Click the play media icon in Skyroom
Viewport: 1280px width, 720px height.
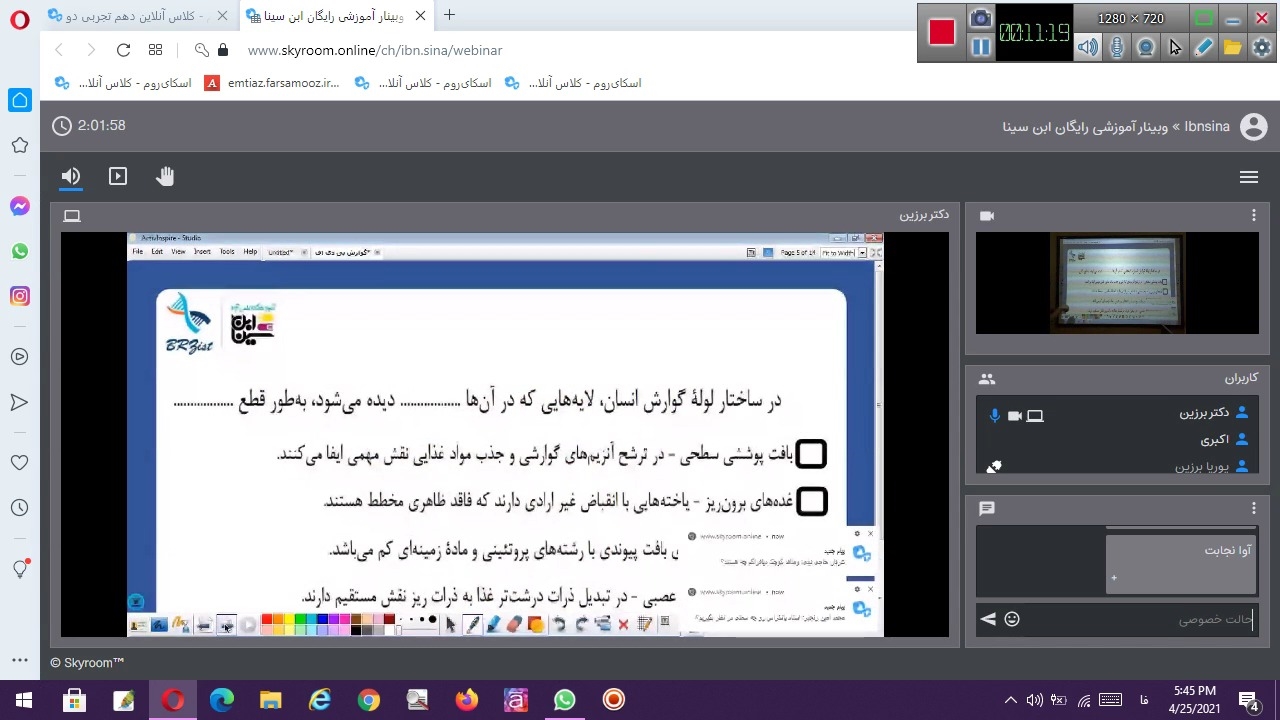coord(118,177)
